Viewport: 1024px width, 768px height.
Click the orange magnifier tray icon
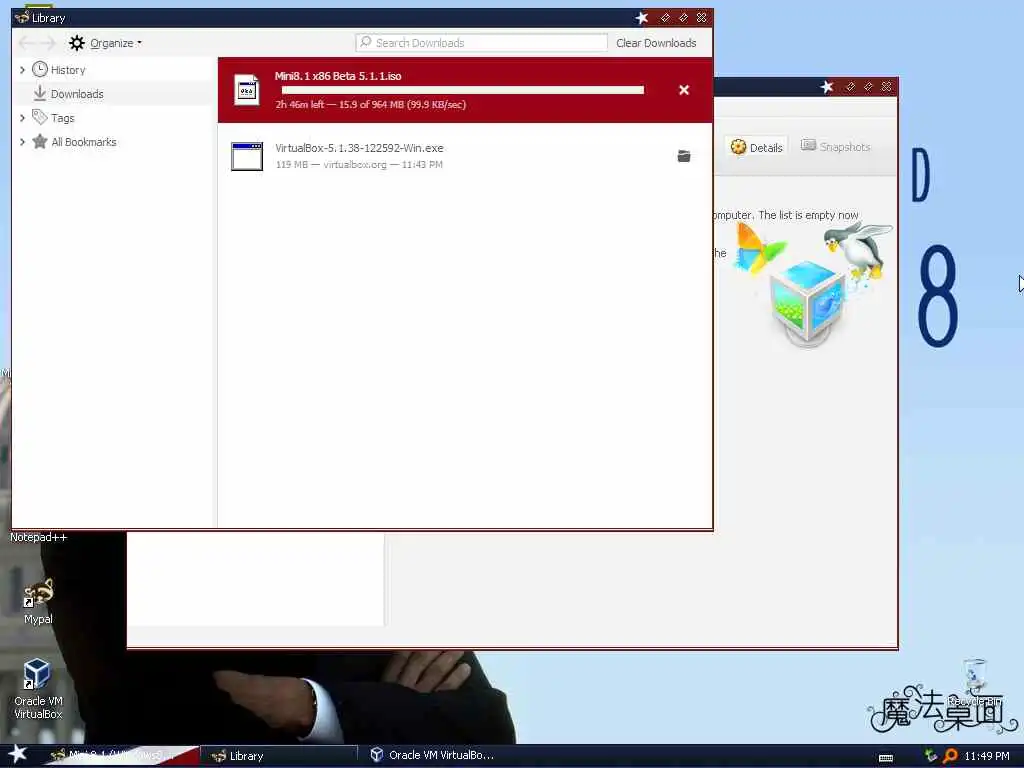(x=950, y=756)
